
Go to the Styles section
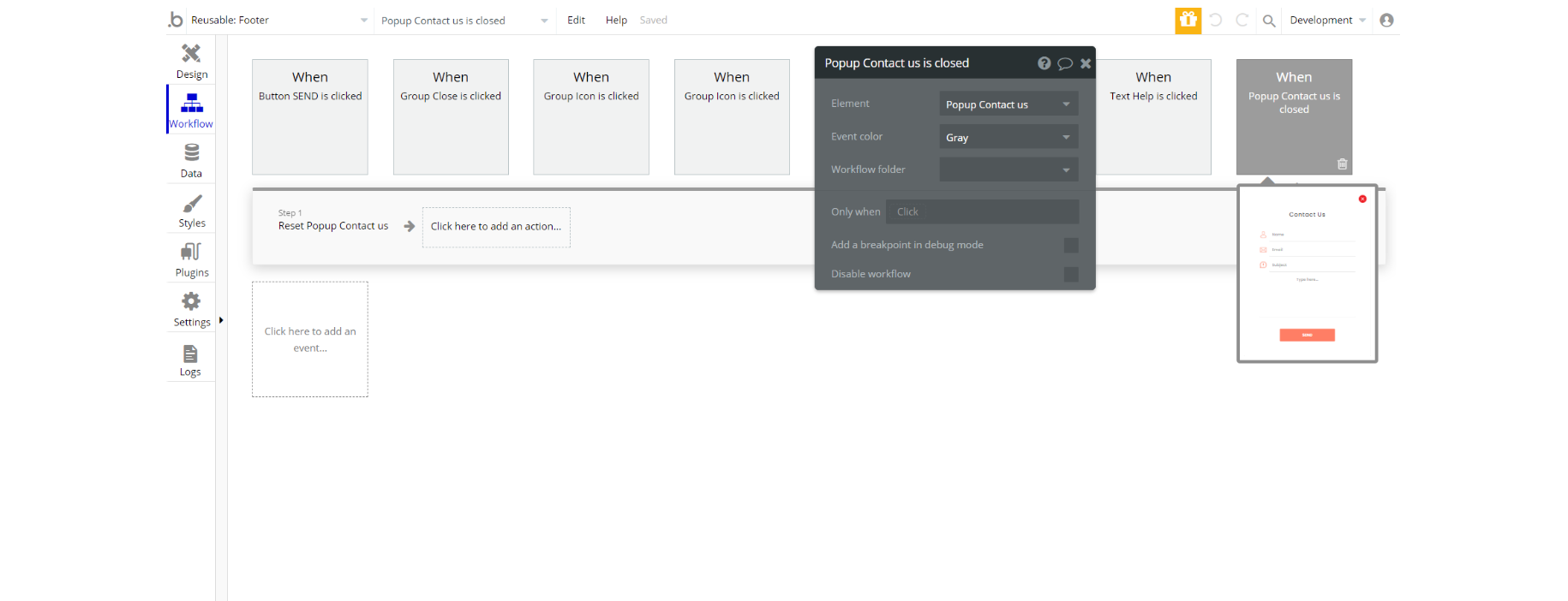[191, 211]
